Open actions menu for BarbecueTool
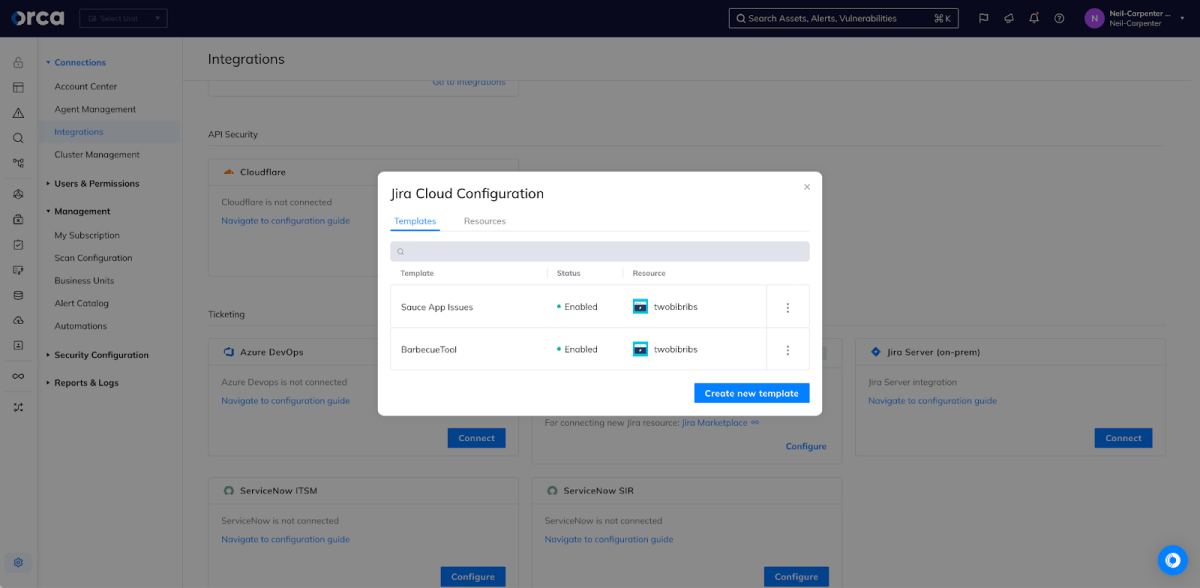This screenshot has width=1200, height=588. (788, 350)
